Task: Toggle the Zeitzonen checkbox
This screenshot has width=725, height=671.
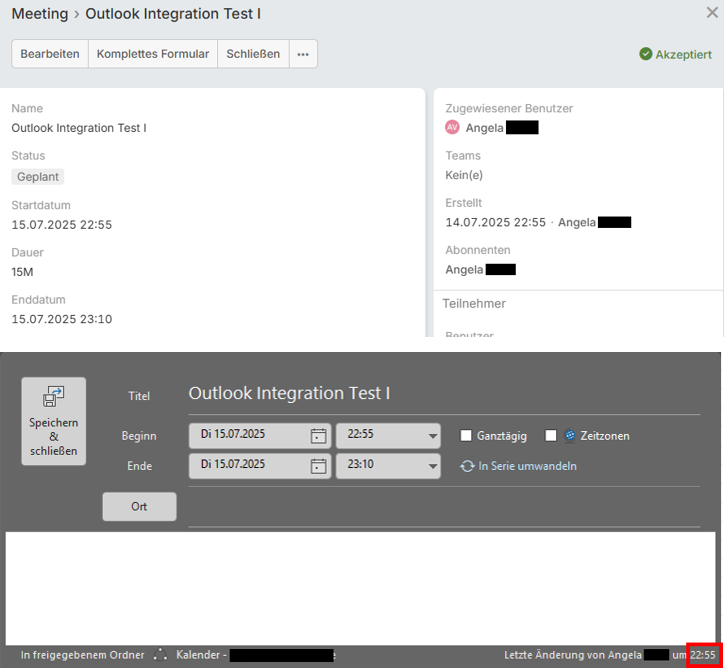Action: (x=551, y=436)
